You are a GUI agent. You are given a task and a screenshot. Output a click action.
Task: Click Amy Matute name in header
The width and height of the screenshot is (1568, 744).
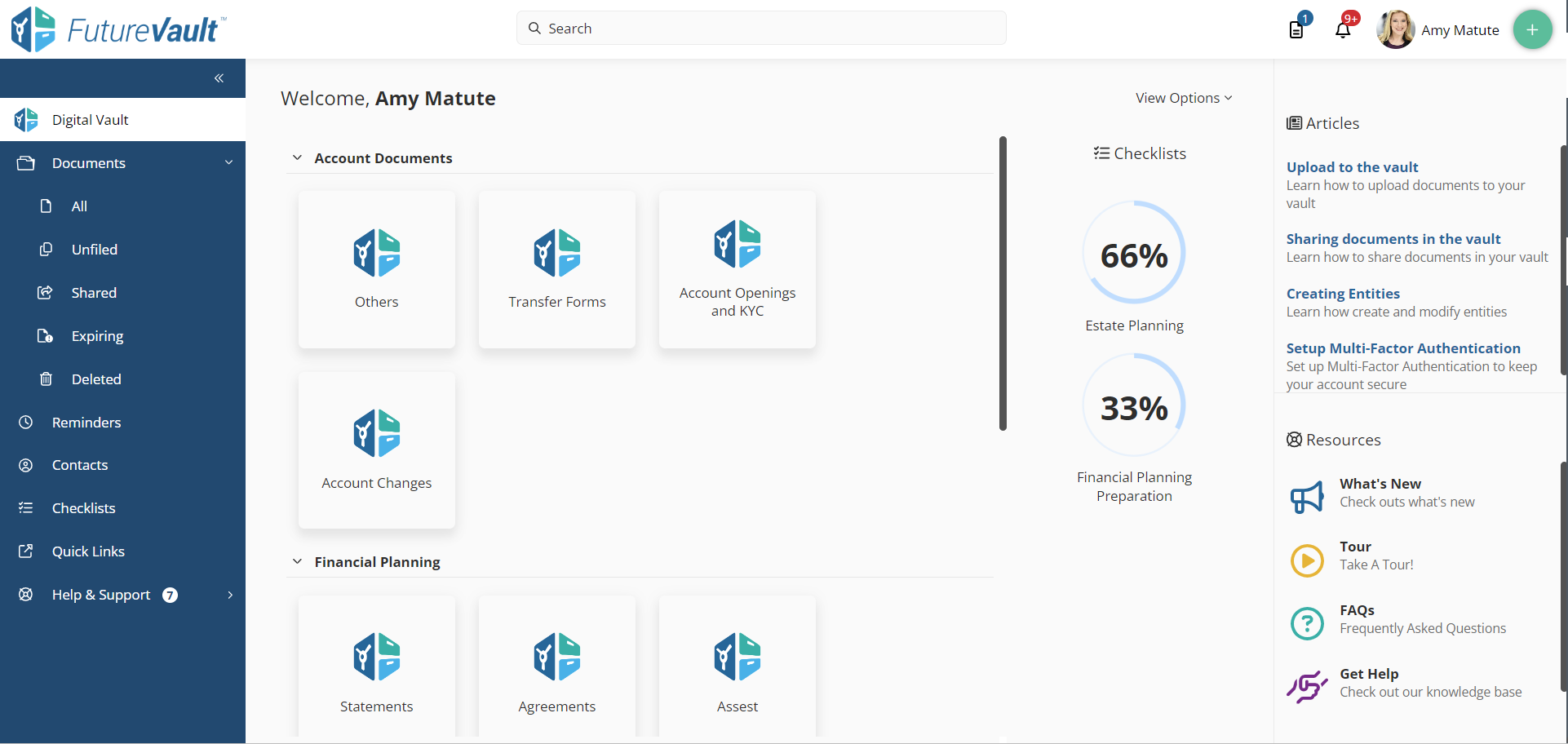click(x=1459, y=30)
